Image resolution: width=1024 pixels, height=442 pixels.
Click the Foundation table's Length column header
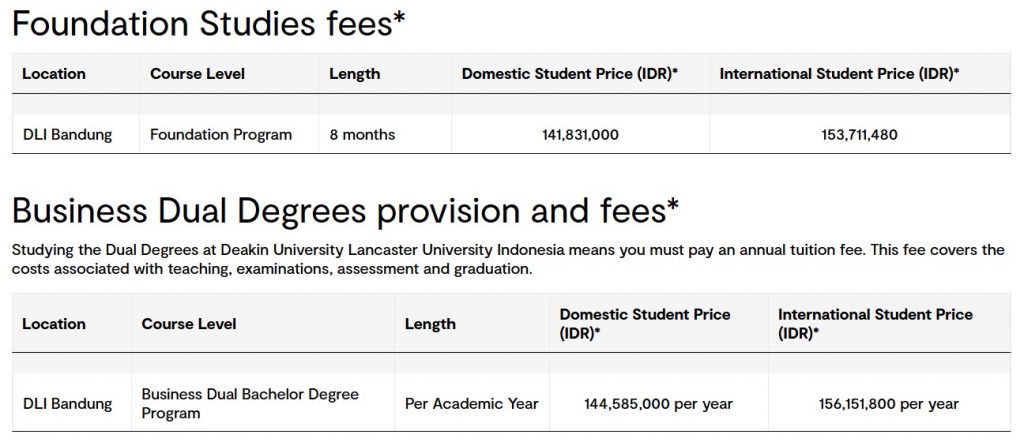[x=355, y=74]
